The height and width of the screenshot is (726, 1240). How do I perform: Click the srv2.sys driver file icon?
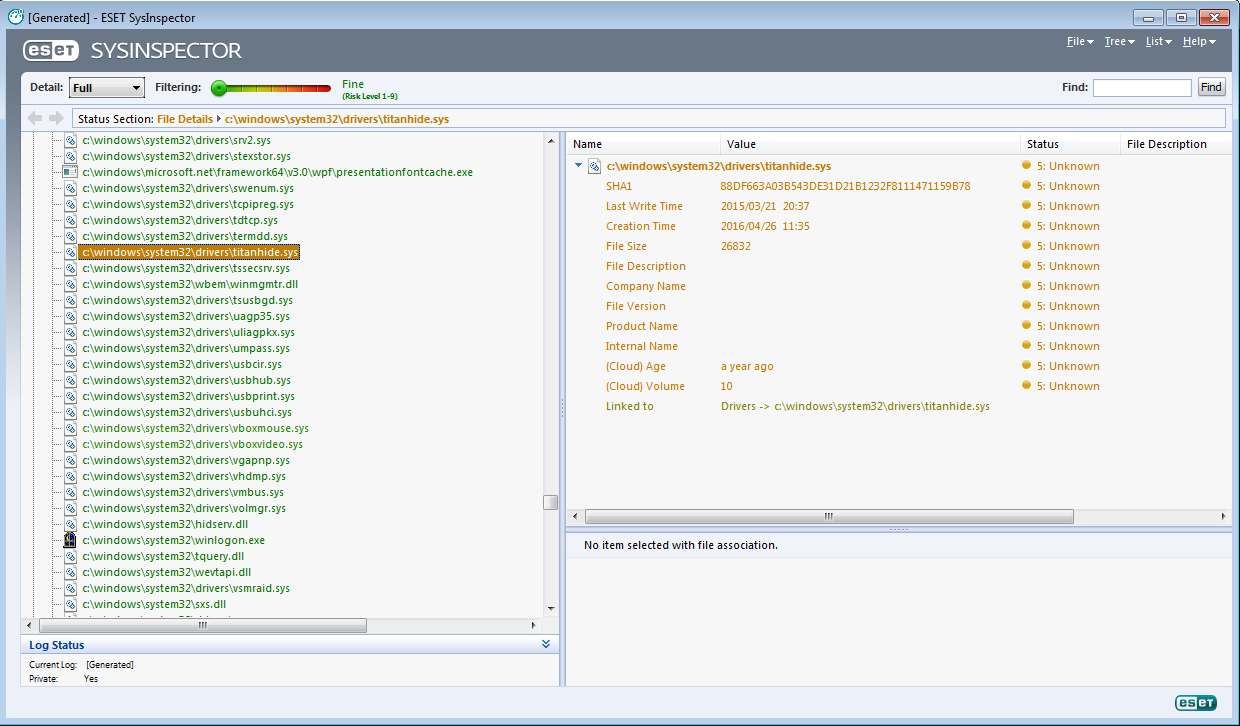pos(70,140)
